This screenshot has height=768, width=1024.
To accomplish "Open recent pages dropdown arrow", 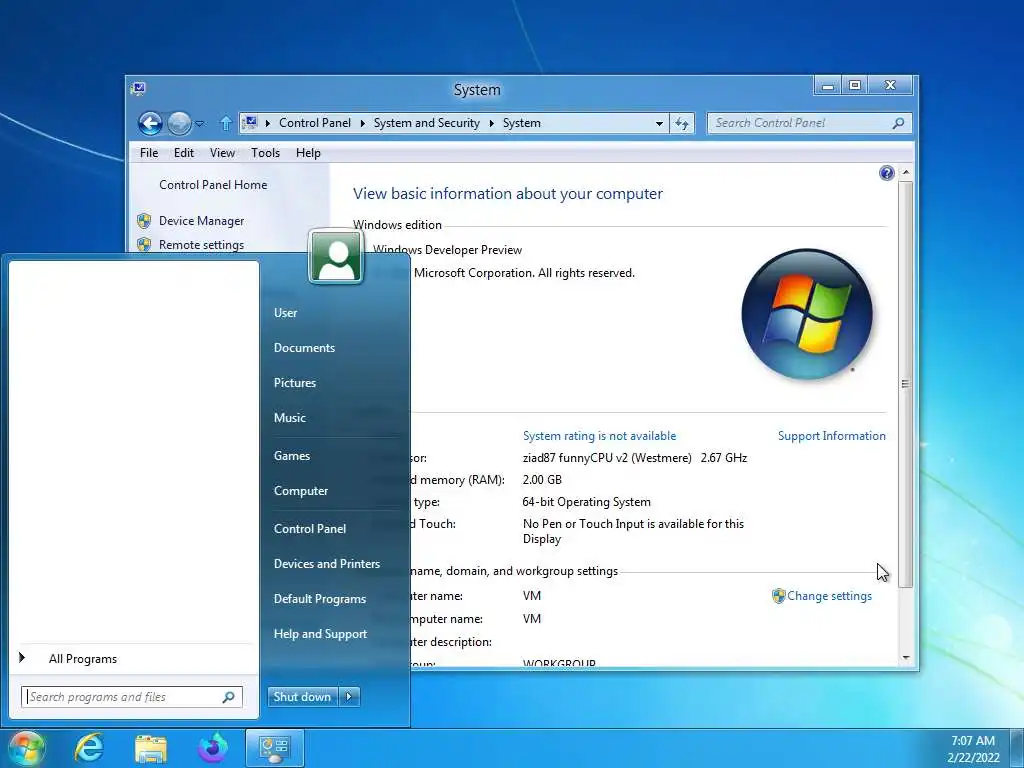I will click(x=200, y=123).
